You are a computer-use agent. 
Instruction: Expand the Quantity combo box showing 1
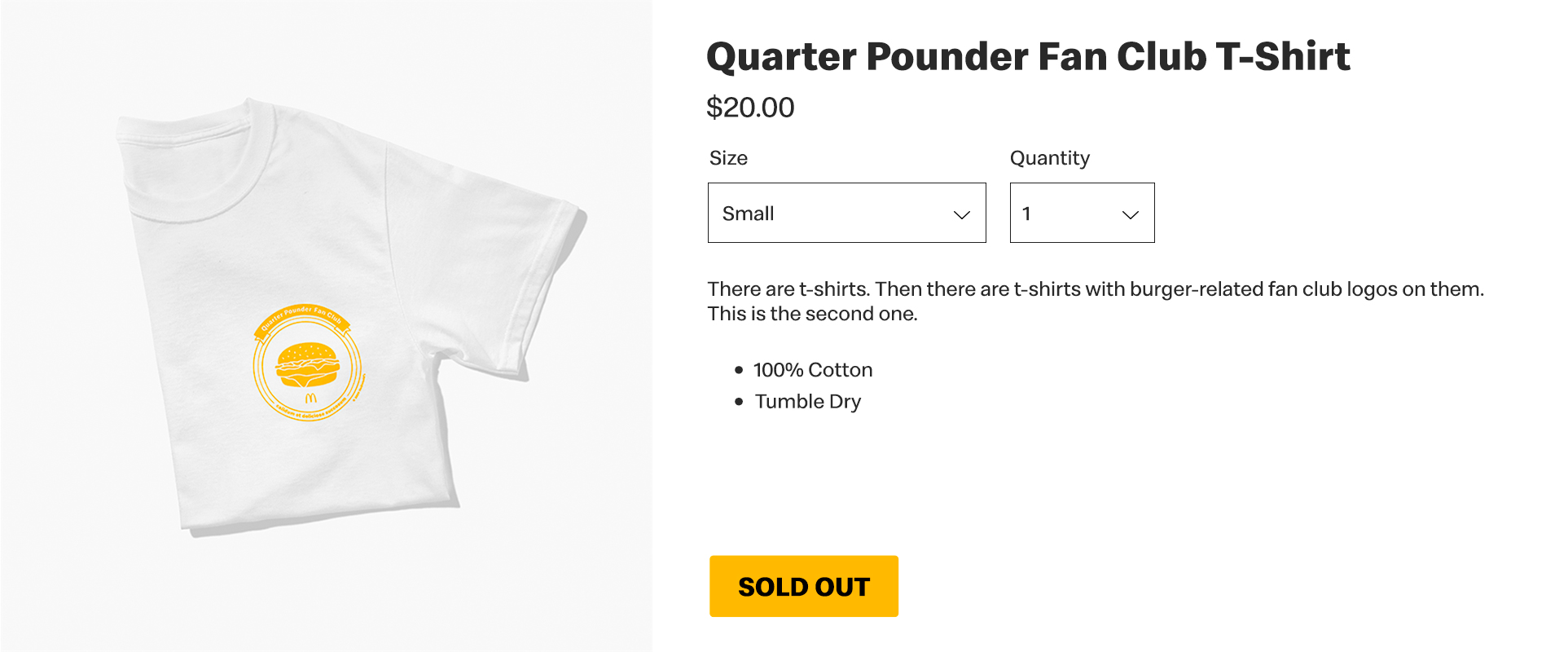pos(1083,213)
